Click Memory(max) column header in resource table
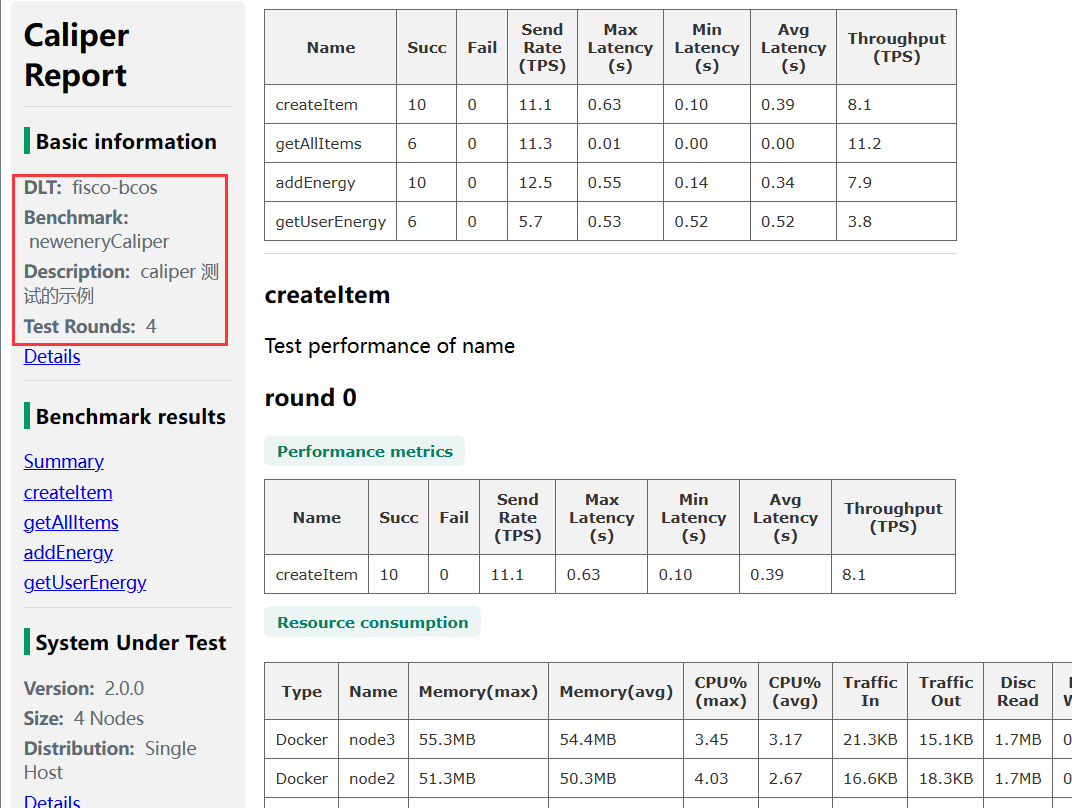Viewport: 1072px width, 808px height. [478, 691]
